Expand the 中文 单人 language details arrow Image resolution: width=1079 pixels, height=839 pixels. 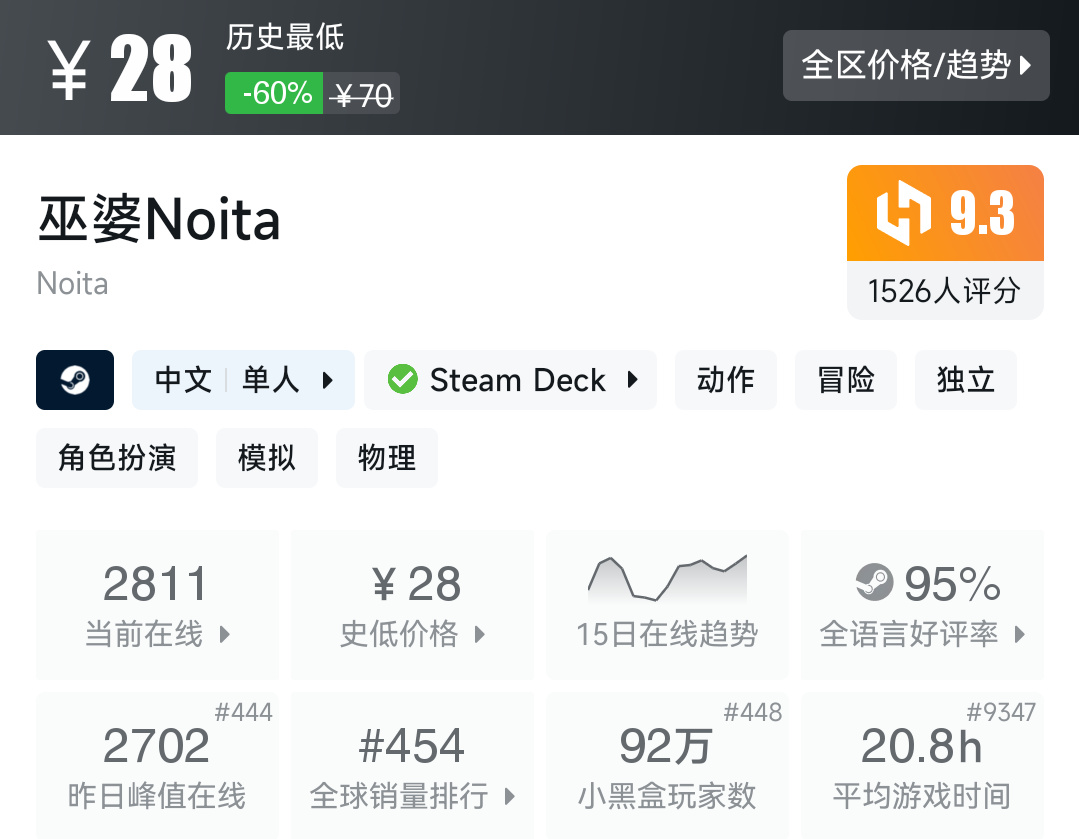pos(327,380)
